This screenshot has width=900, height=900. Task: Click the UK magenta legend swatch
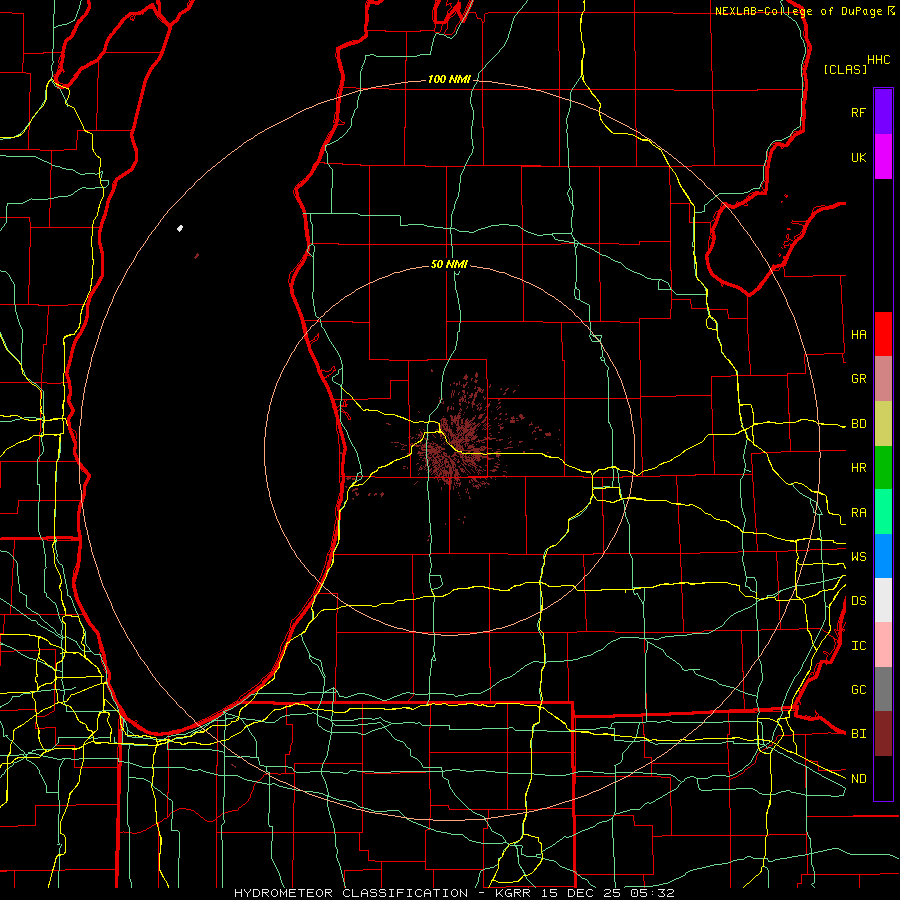point(883,157)
